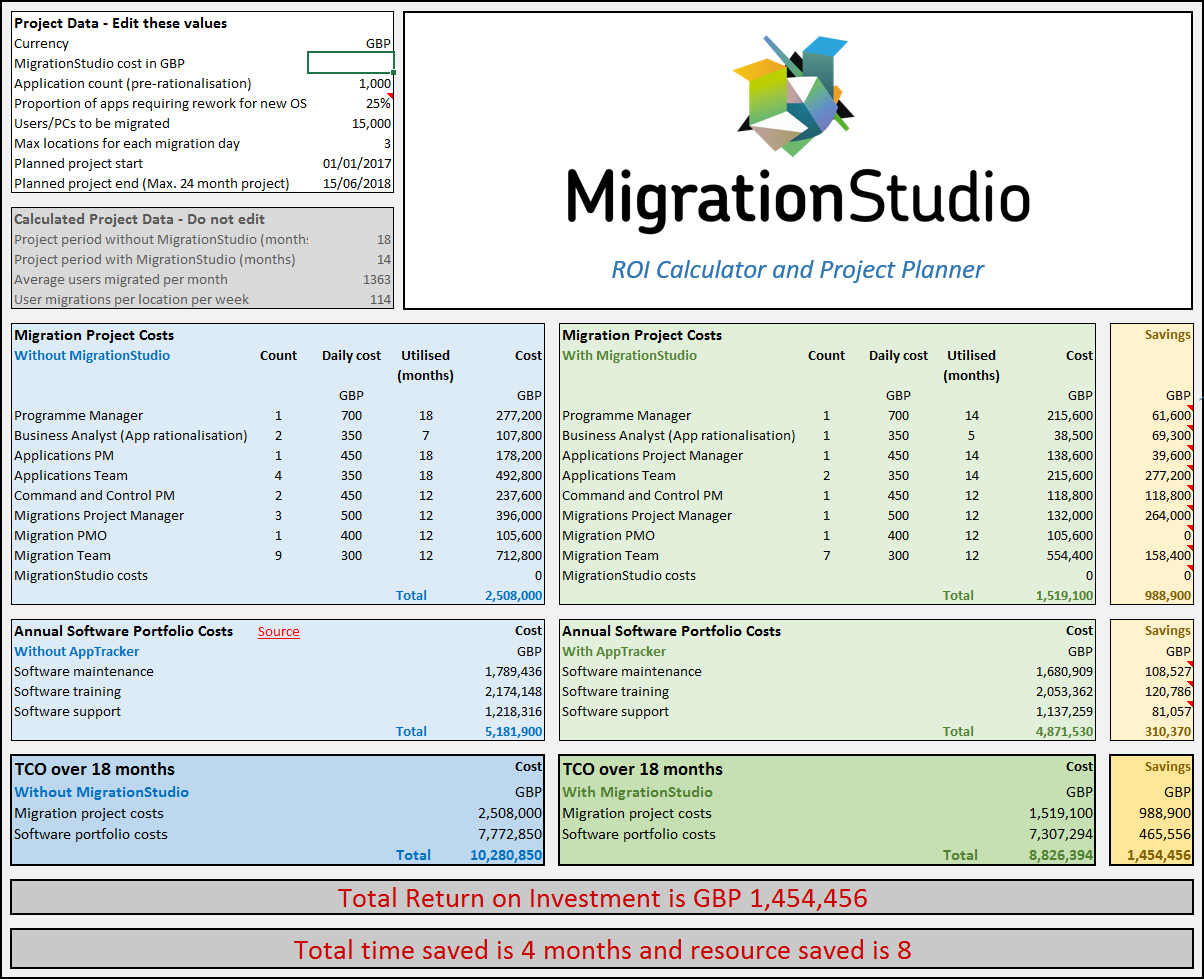Select TCO software portfolio savings 465,556
This screenshot has width=1204, height=979.
pyautogui.click(x=1165, y=835)
